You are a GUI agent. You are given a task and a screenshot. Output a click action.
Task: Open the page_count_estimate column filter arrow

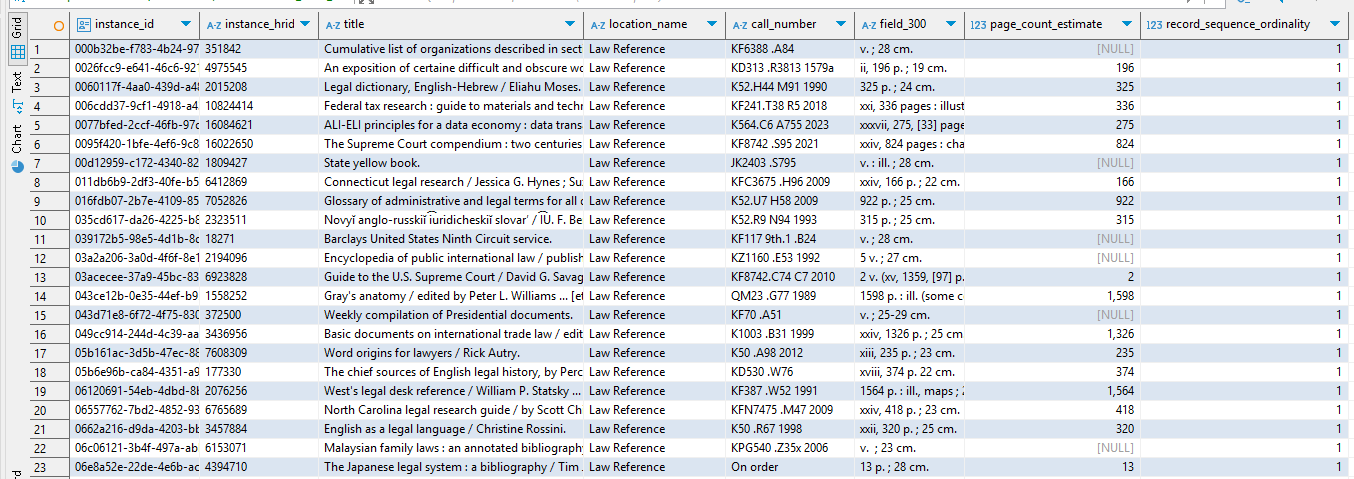[x=1126, y=24]
